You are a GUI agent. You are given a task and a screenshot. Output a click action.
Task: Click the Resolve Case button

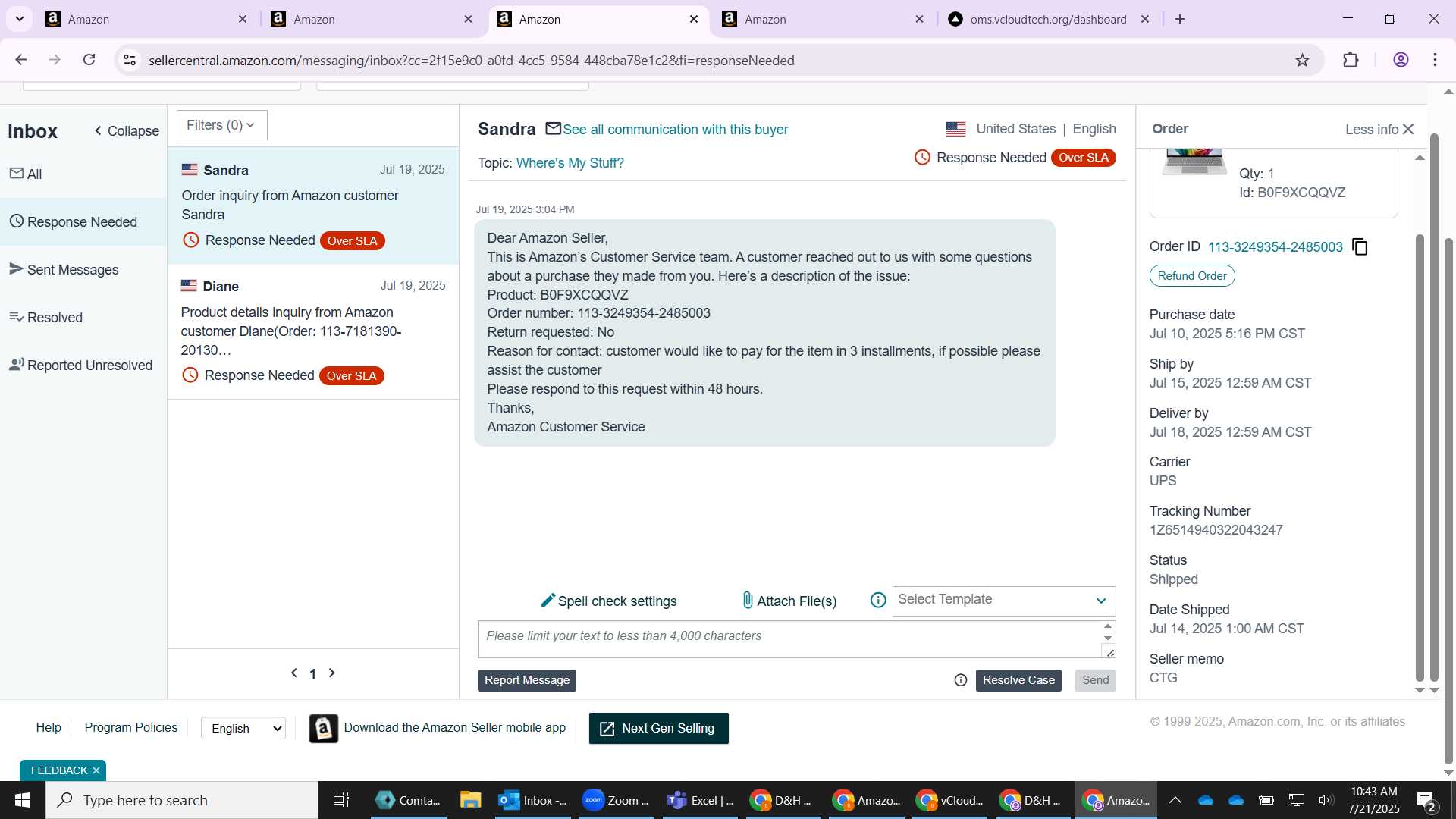[1018, 680]
